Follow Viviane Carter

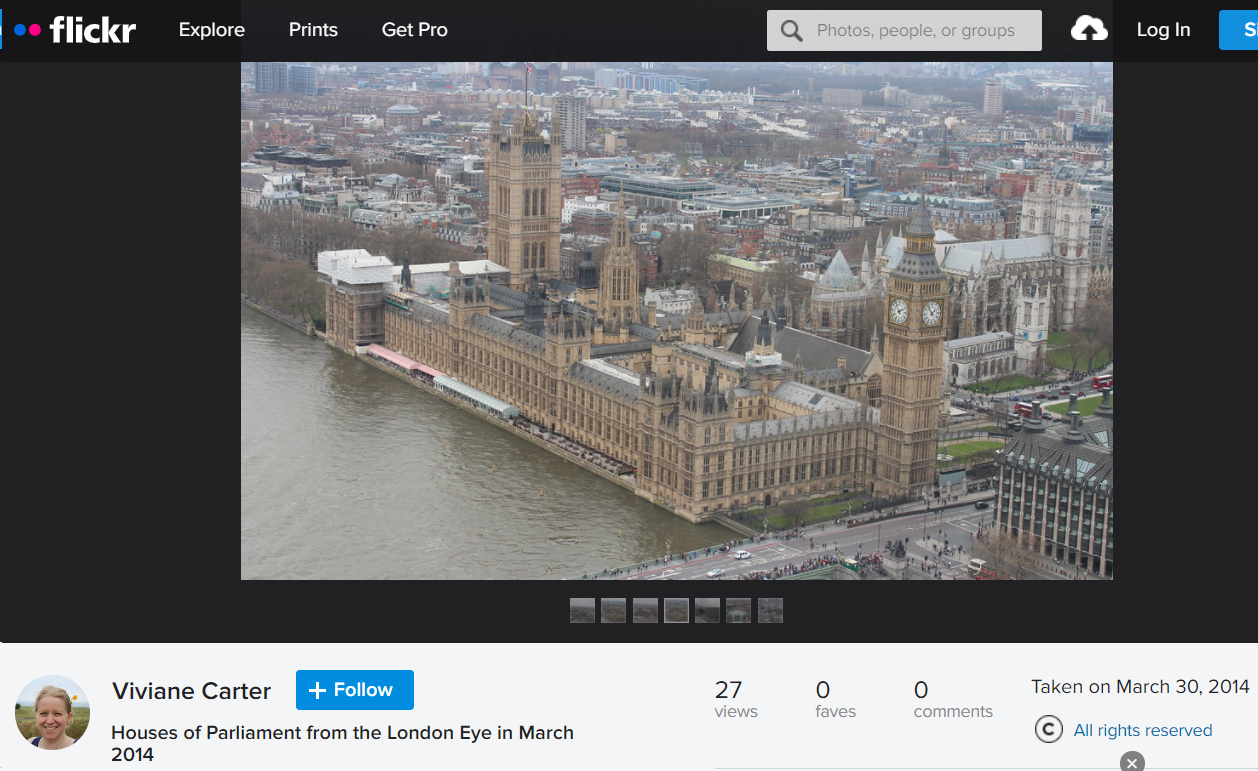tap(355, 690)
